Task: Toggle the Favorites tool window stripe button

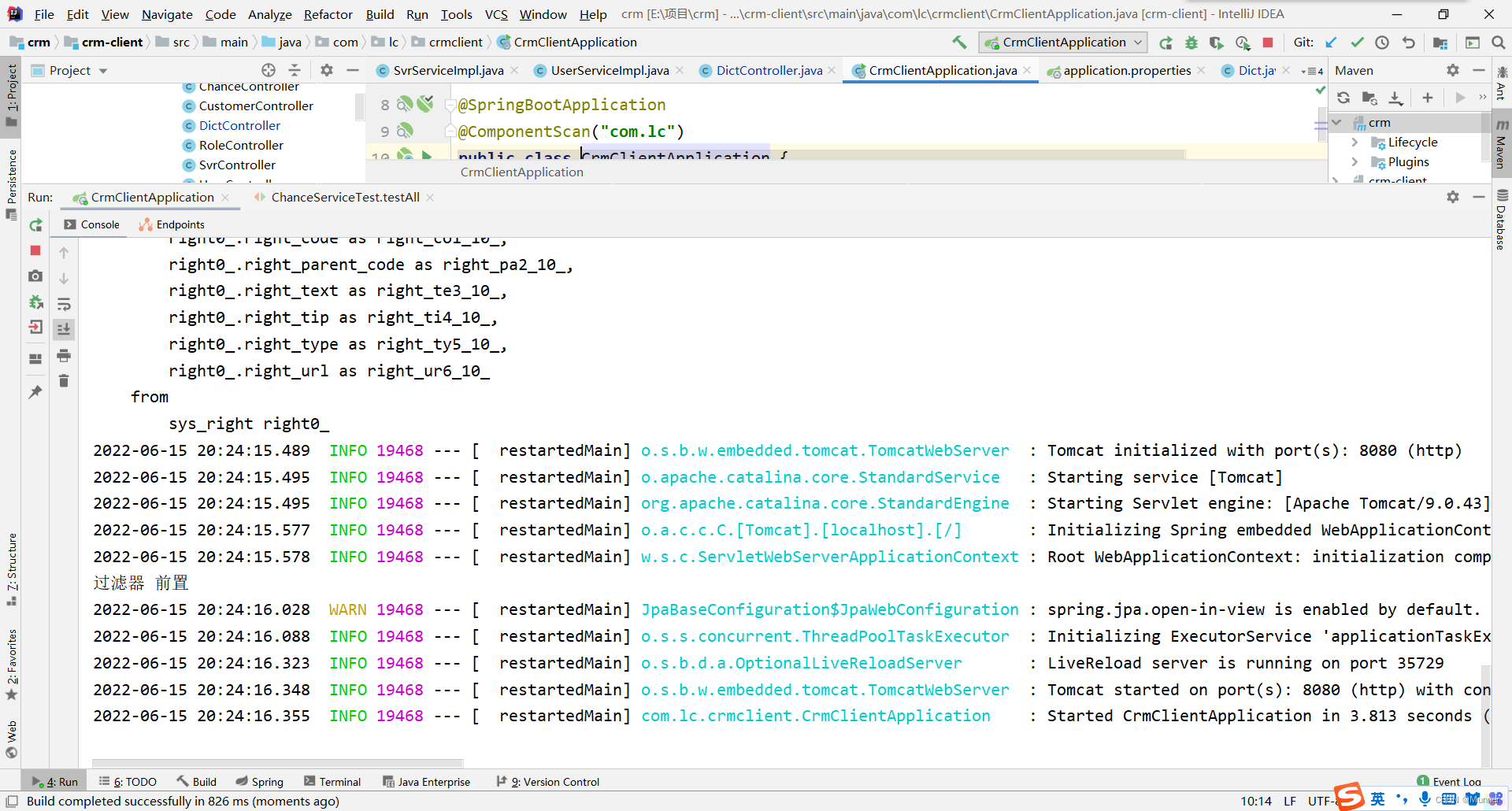Action: [x=11, y=663]
